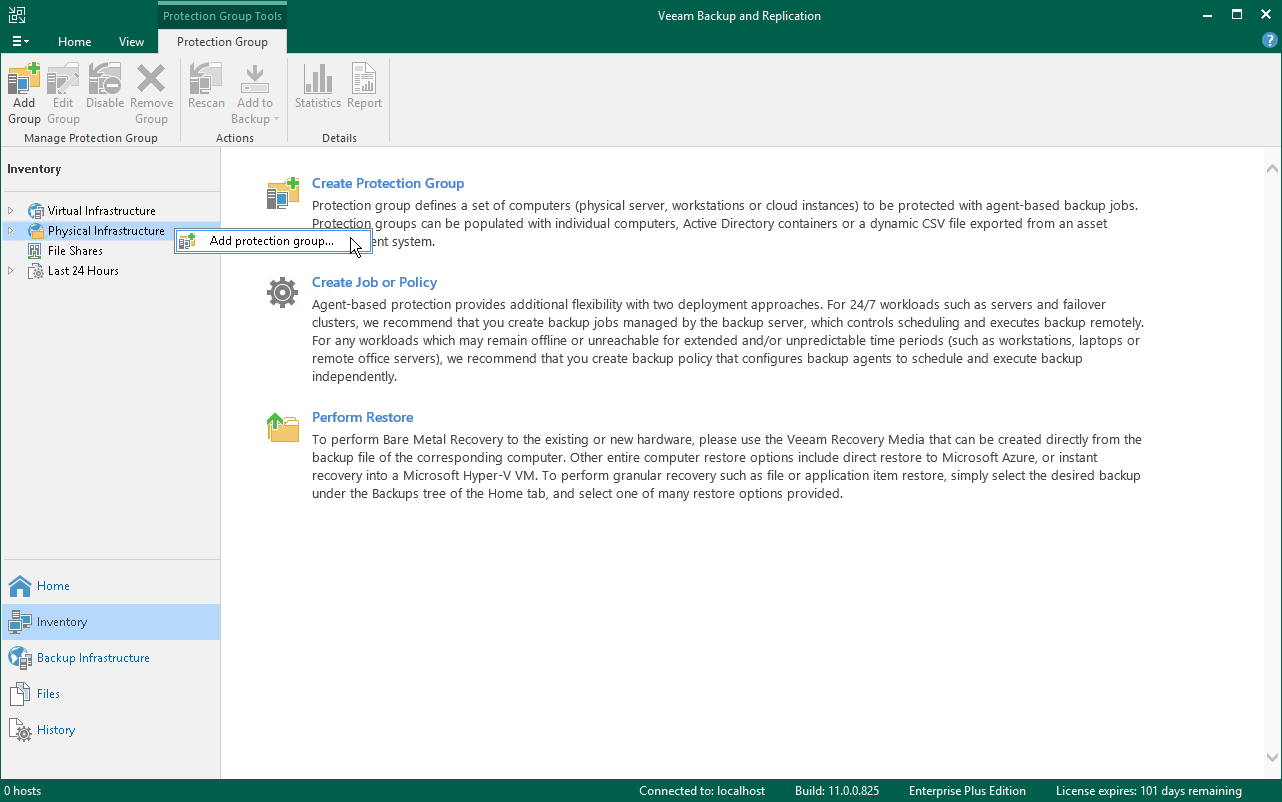This screenshot has height=802, width=1282.
Task: Select File Shares in the tree
Action: pos(75,251)
